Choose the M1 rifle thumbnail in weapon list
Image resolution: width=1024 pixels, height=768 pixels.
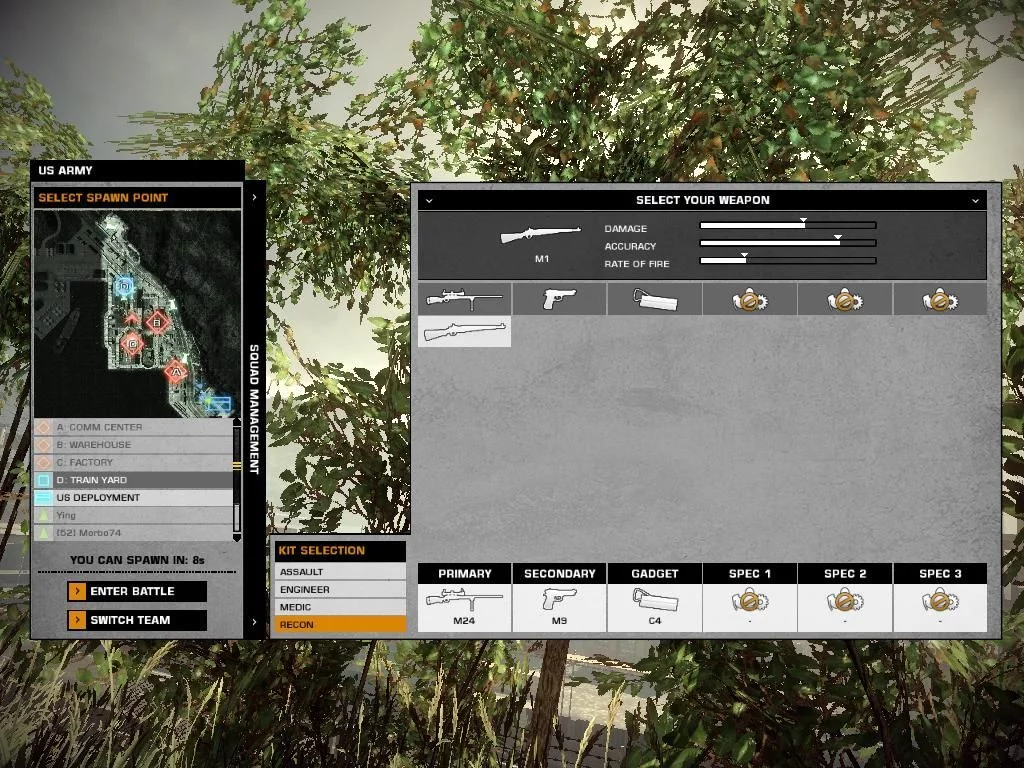[464, 331]
